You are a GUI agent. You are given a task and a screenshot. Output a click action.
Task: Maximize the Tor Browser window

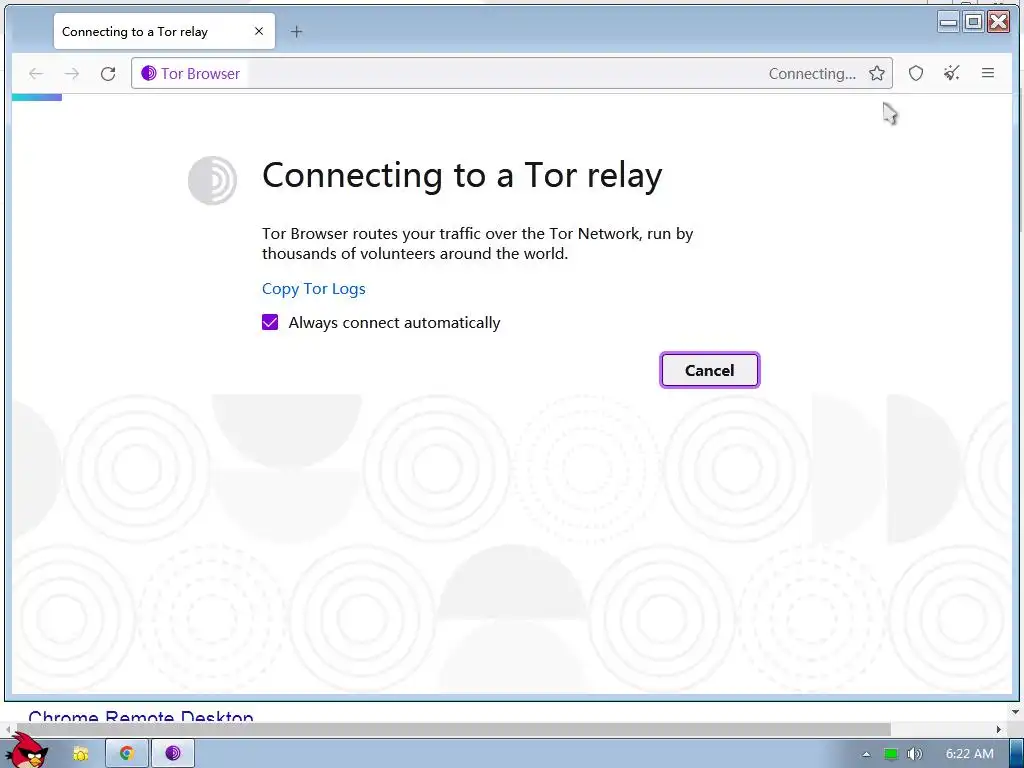pyautogui.click(x=973, y=22)
